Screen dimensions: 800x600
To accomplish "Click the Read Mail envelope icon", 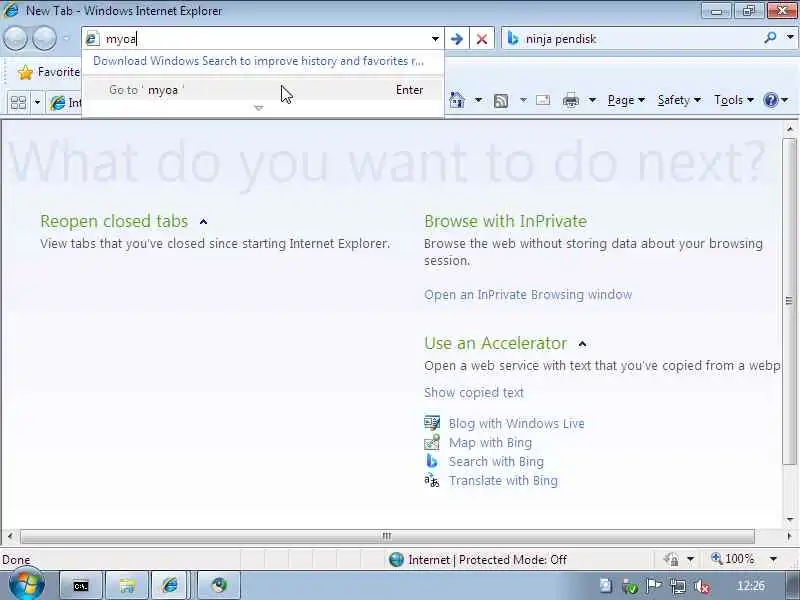I will (x=543, y=100).
